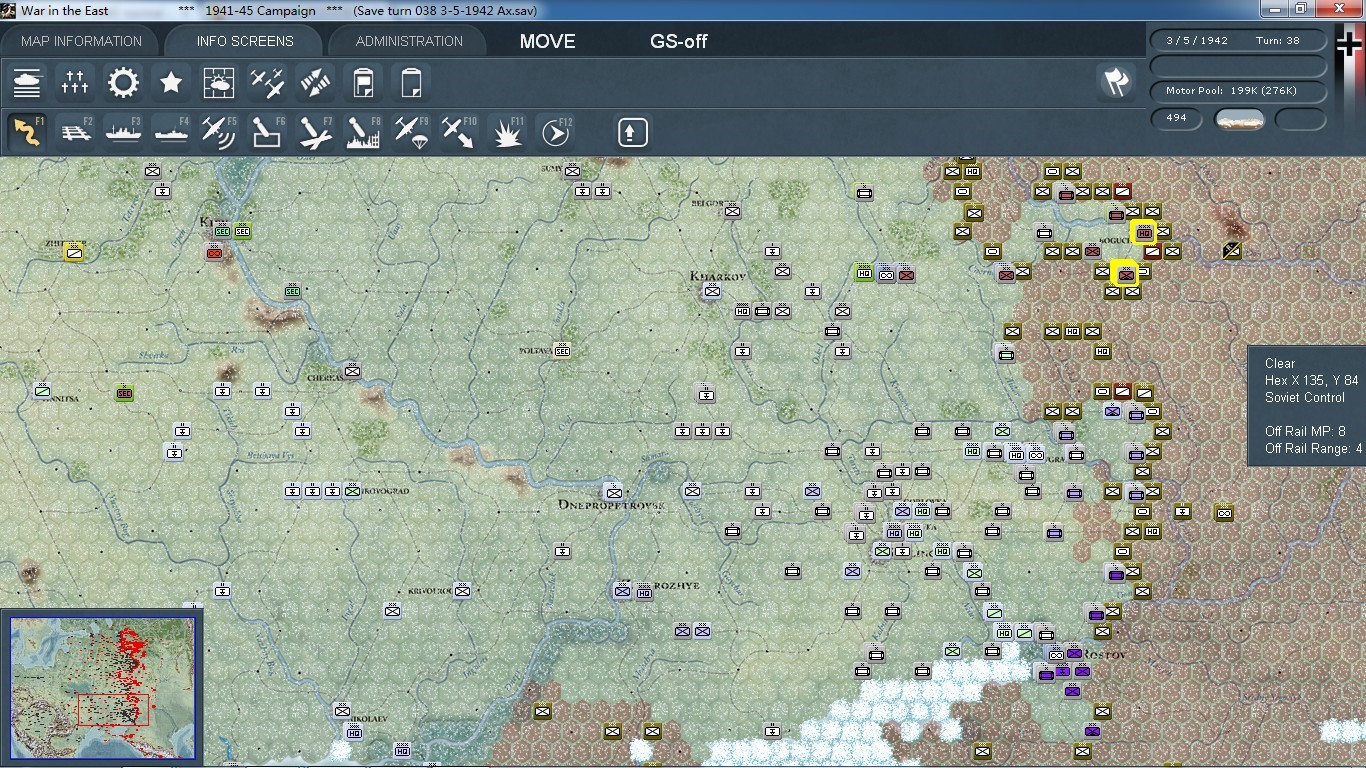Select lower yellow-highlighted Soviet counter

coord(1125,273)
